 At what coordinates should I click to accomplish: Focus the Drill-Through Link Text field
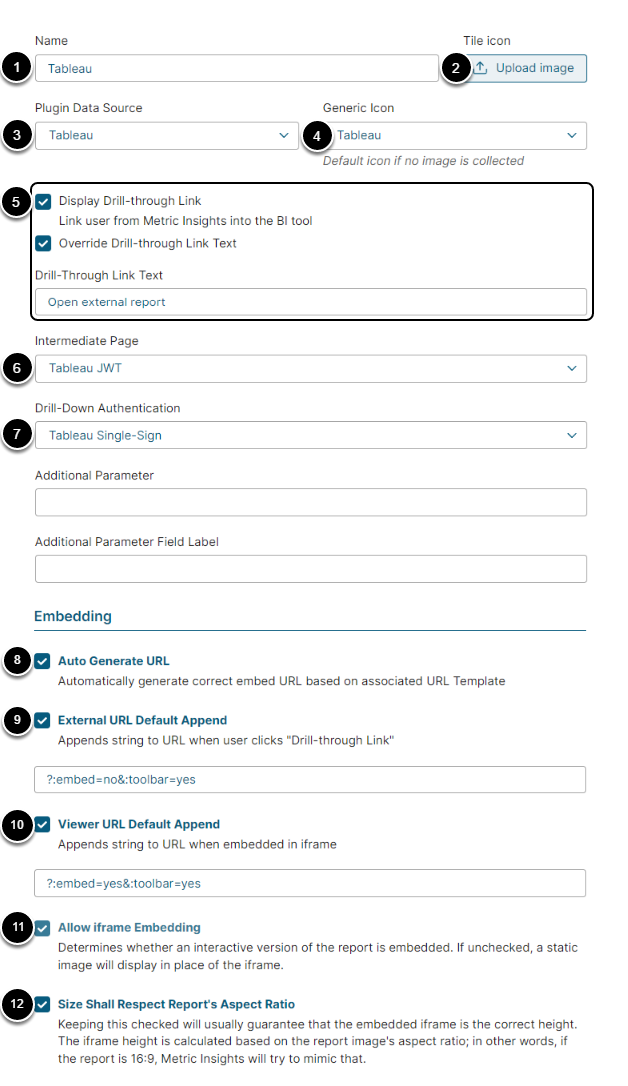tap(310, 302)
